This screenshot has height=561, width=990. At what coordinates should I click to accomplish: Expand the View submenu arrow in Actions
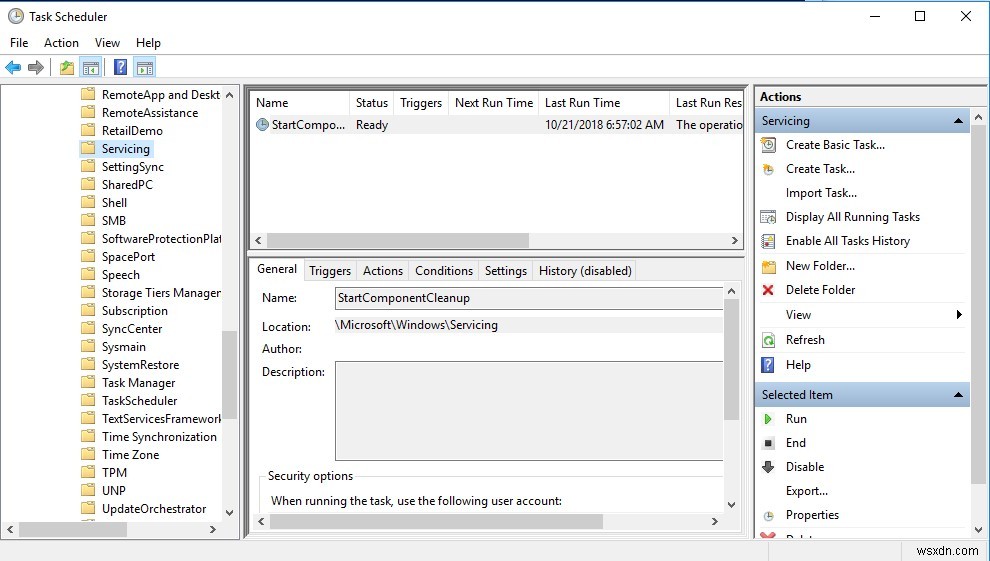(x=959, y=314)
